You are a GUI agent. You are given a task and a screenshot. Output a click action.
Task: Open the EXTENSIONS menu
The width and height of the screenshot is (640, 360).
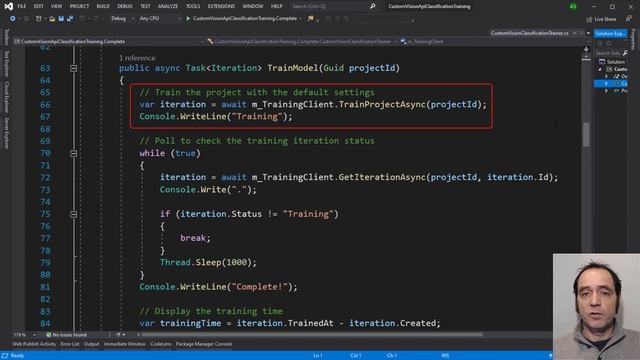pos(221,6)
